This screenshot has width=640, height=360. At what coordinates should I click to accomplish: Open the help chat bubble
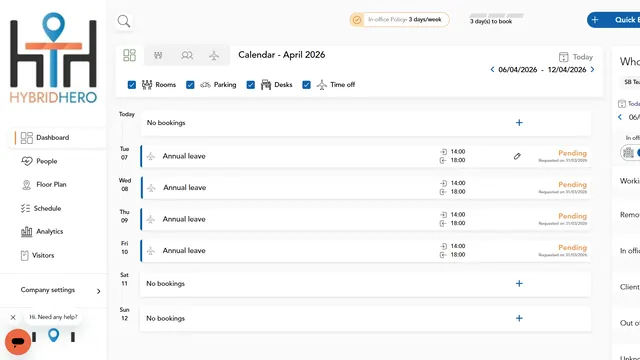pyautogui.click(x=18, y=342)
